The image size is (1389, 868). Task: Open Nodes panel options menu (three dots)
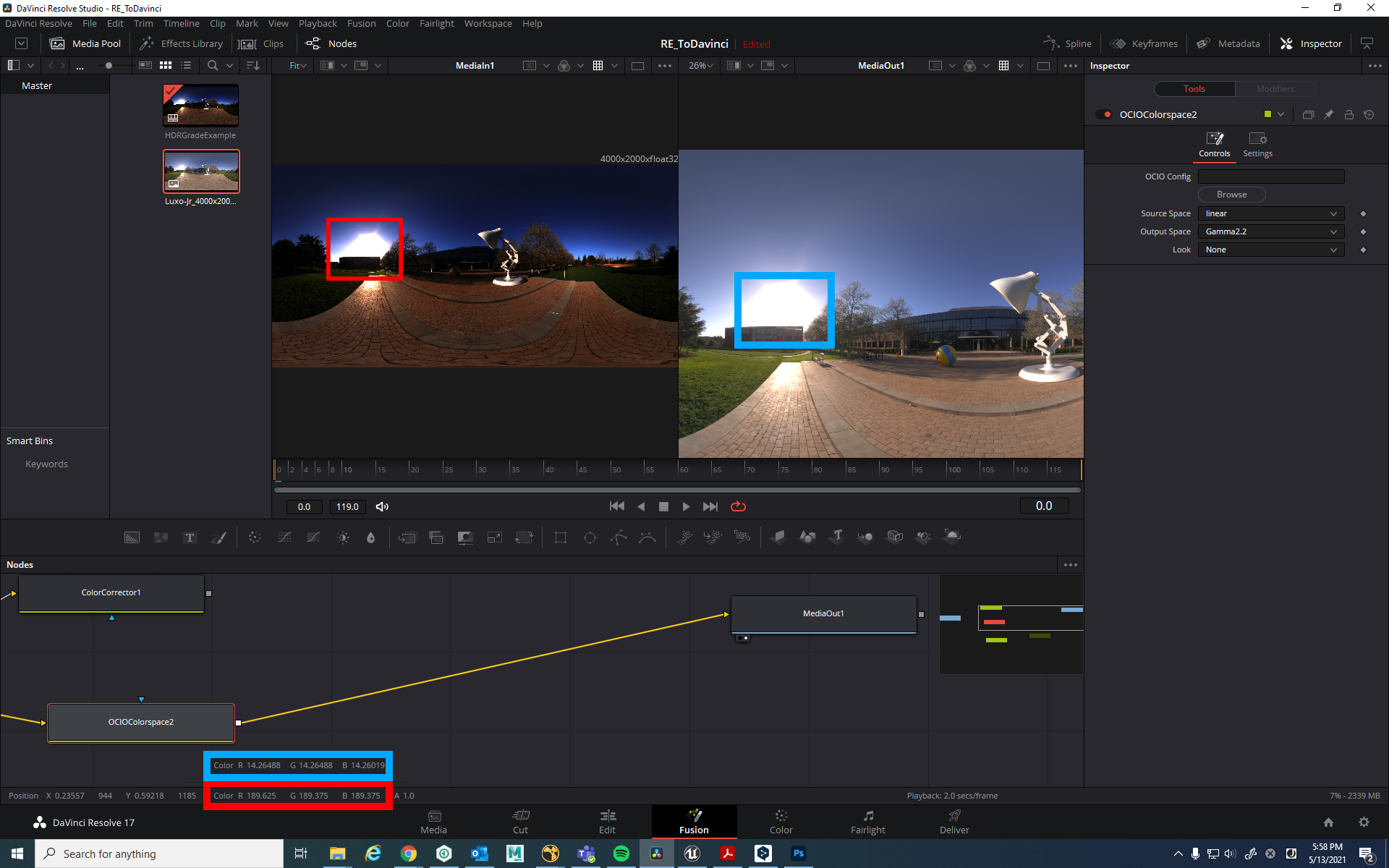click(1071, 565)
